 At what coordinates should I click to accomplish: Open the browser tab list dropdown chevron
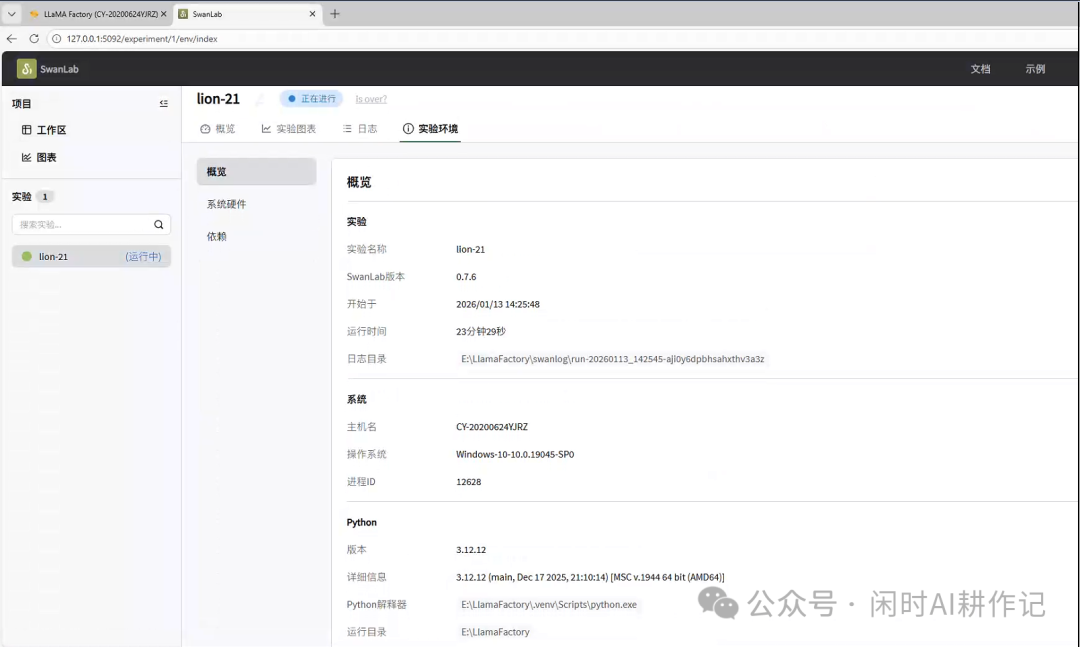[10, 14]
